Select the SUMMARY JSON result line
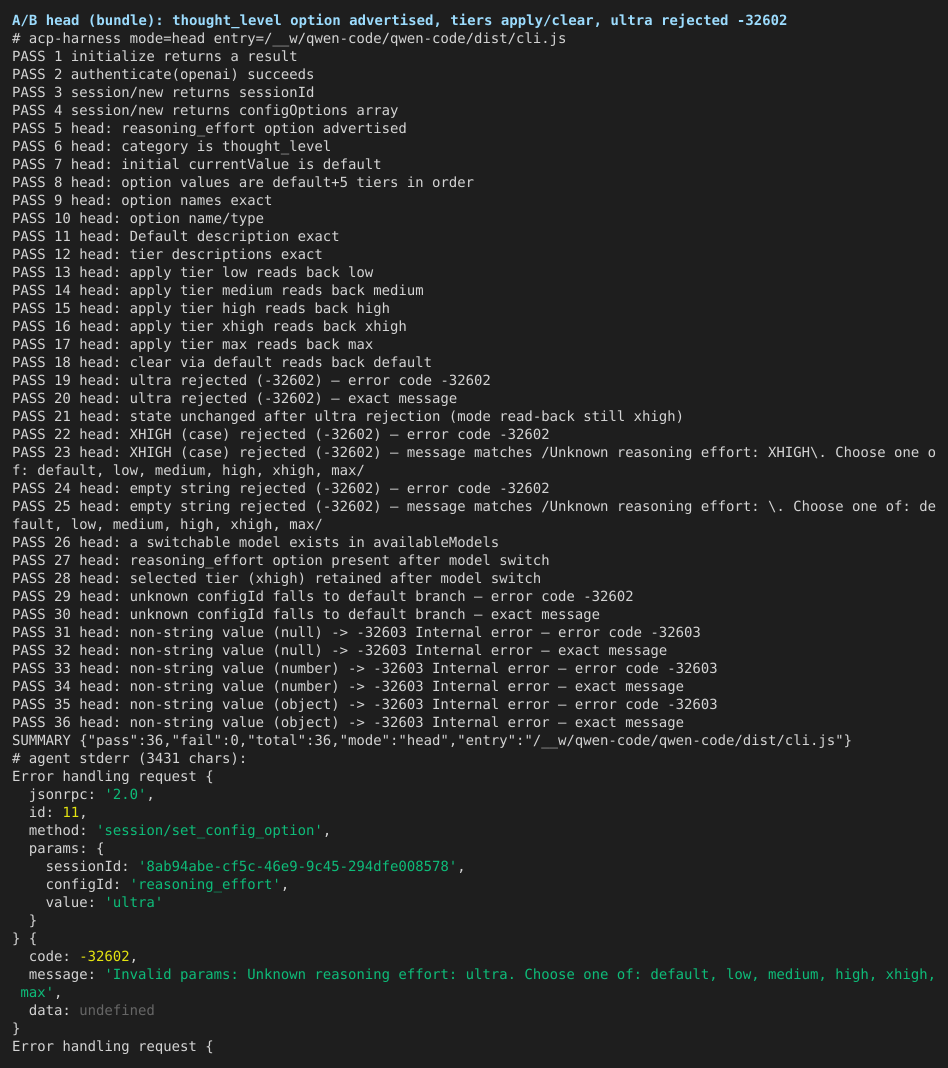 [x=432, y=740]
